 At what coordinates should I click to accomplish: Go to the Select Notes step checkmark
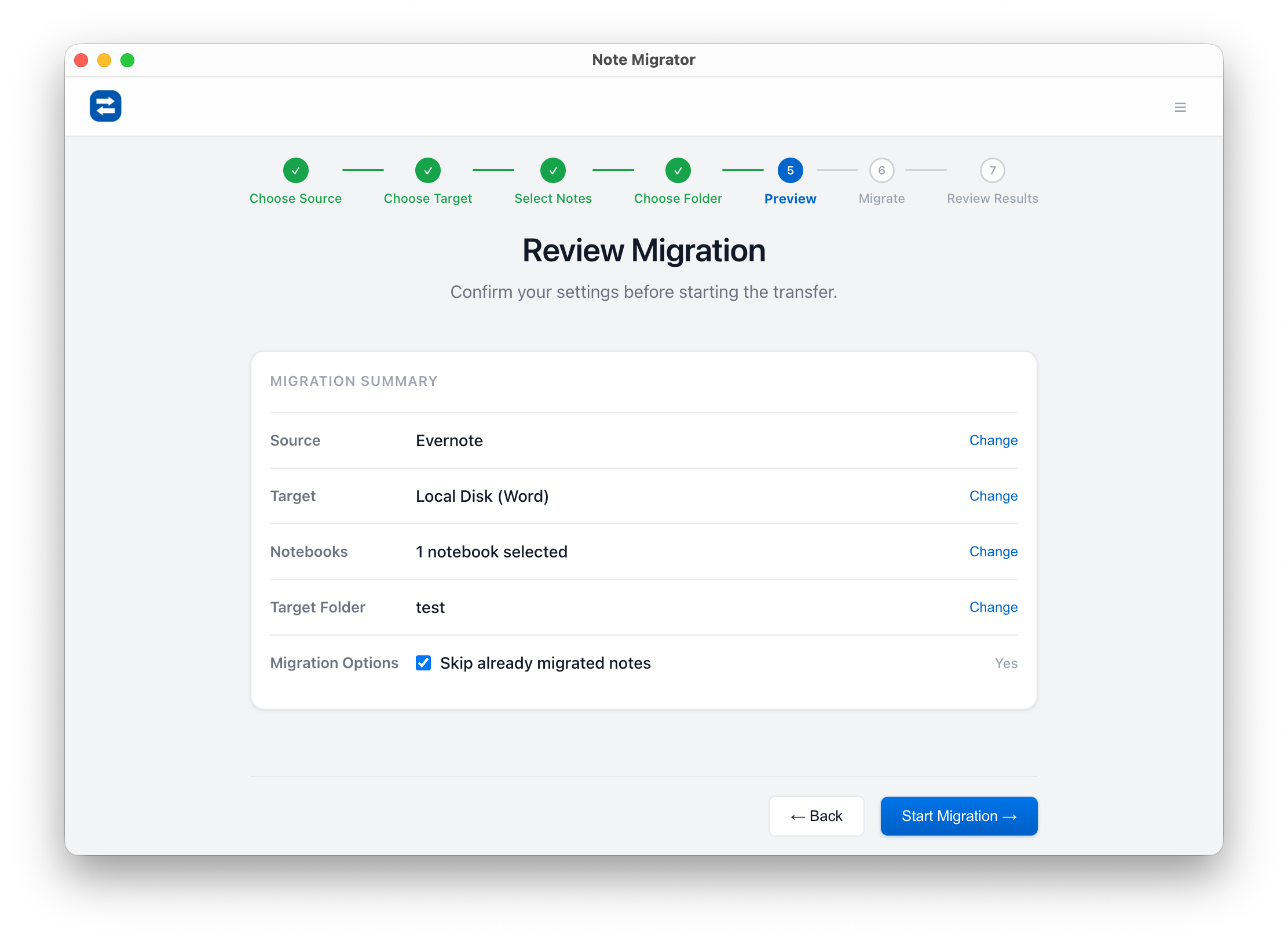point(553,170)
